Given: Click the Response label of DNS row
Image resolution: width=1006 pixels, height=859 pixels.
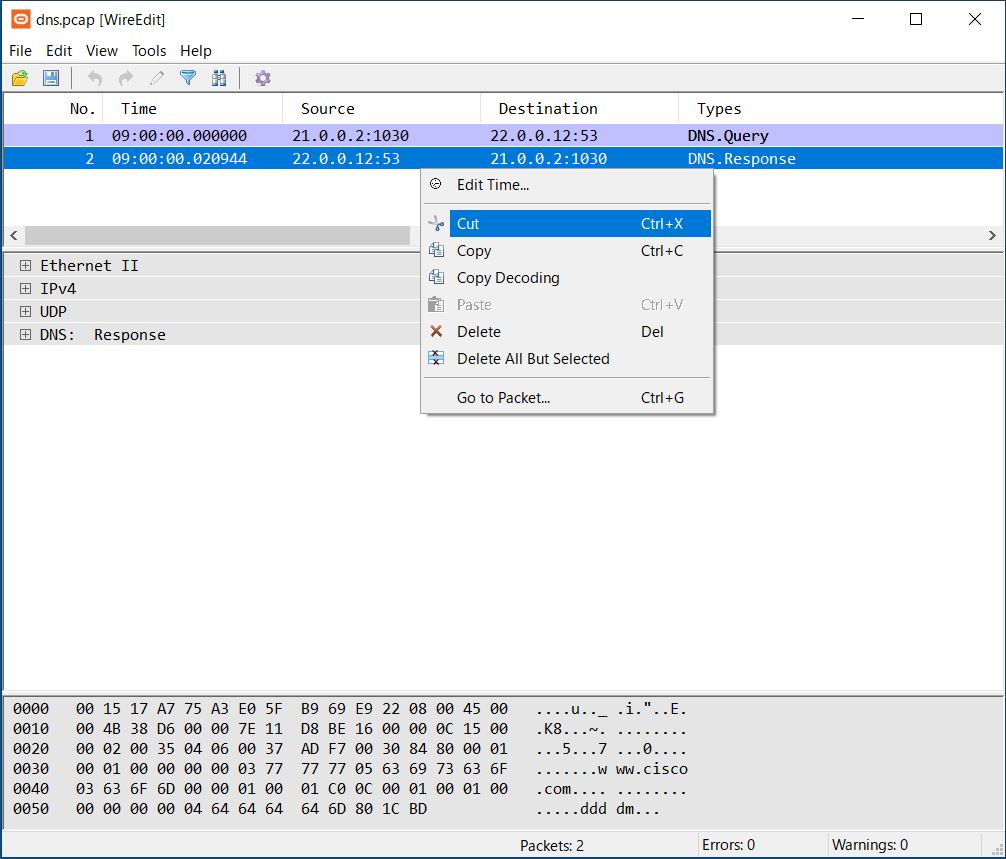Looking at the screenshot, I should (x=130, y=335).
